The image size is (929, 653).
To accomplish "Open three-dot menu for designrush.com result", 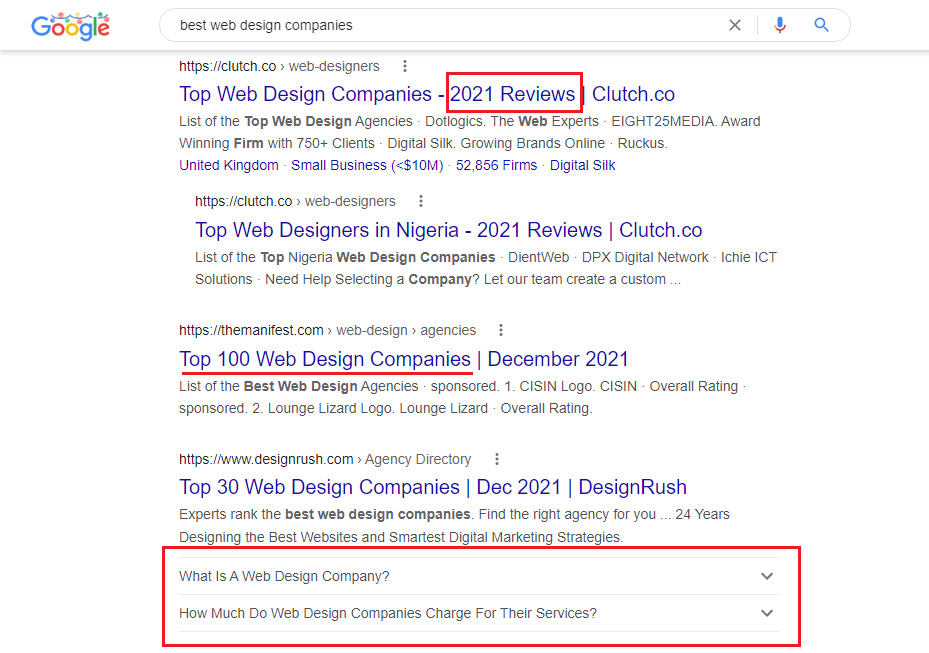I will coord(496,459).
